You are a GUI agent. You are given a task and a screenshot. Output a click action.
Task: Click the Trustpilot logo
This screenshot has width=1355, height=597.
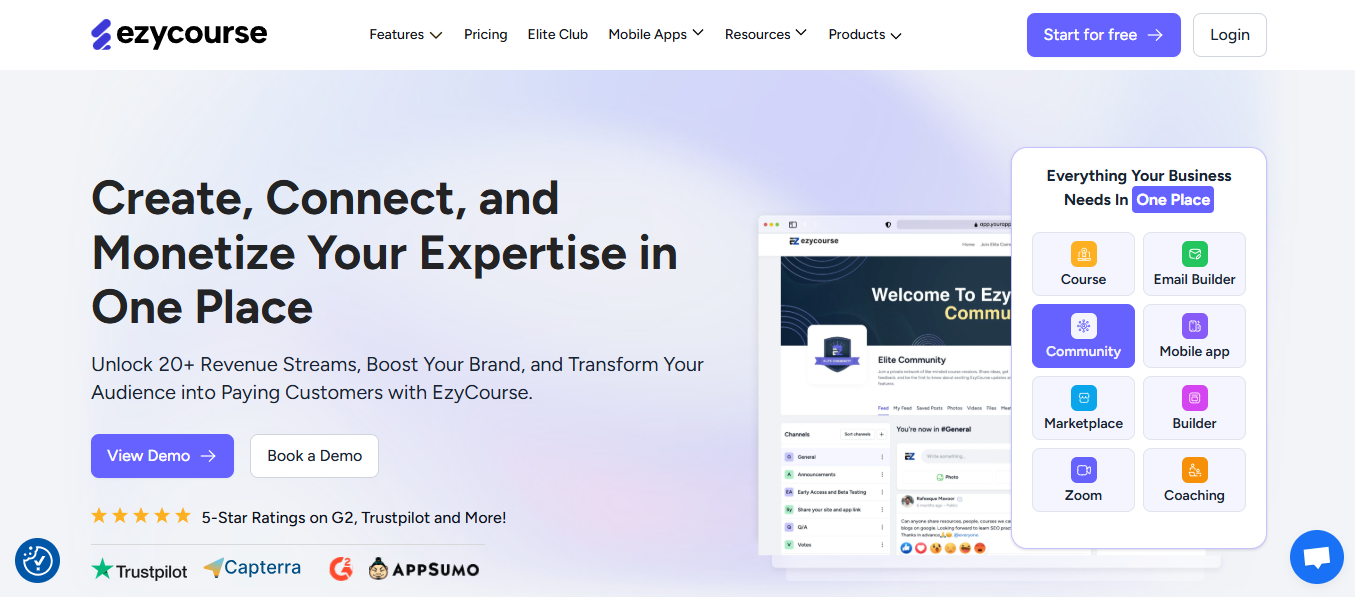[x=139, y=570]
